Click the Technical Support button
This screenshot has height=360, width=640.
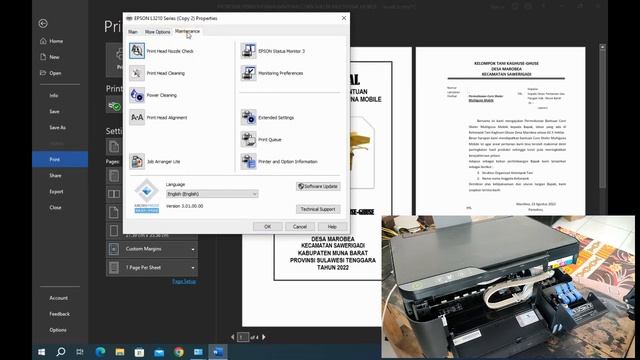click(x=318, y=209)
